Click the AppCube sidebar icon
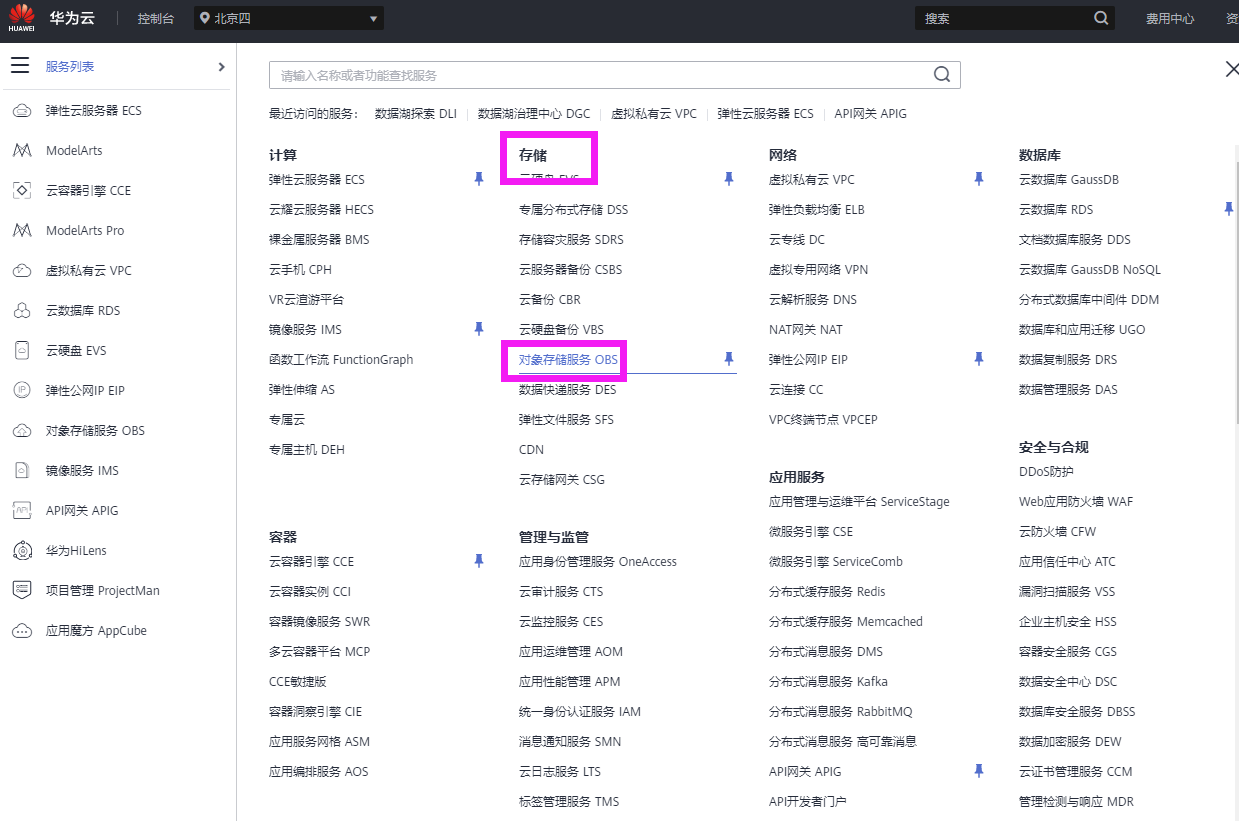Screen dimensions: 1239x821 coord(22,630)
